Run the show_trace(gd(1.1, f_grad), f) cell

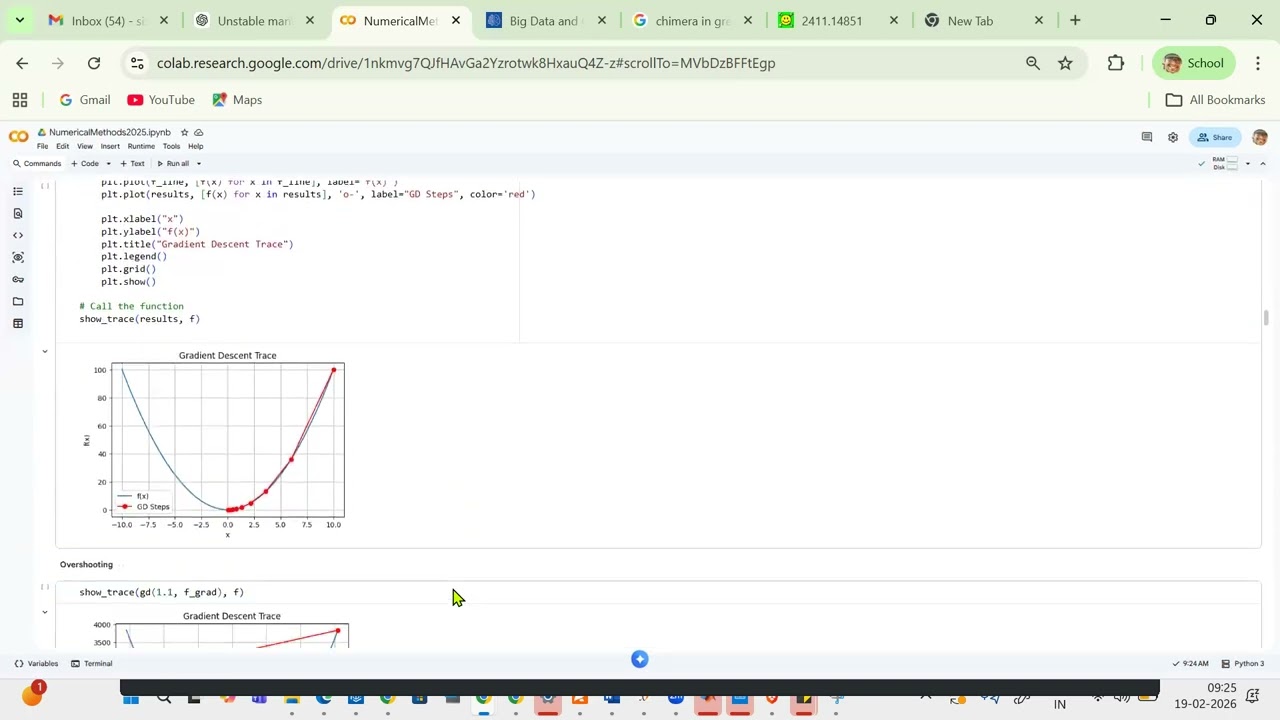45,587
